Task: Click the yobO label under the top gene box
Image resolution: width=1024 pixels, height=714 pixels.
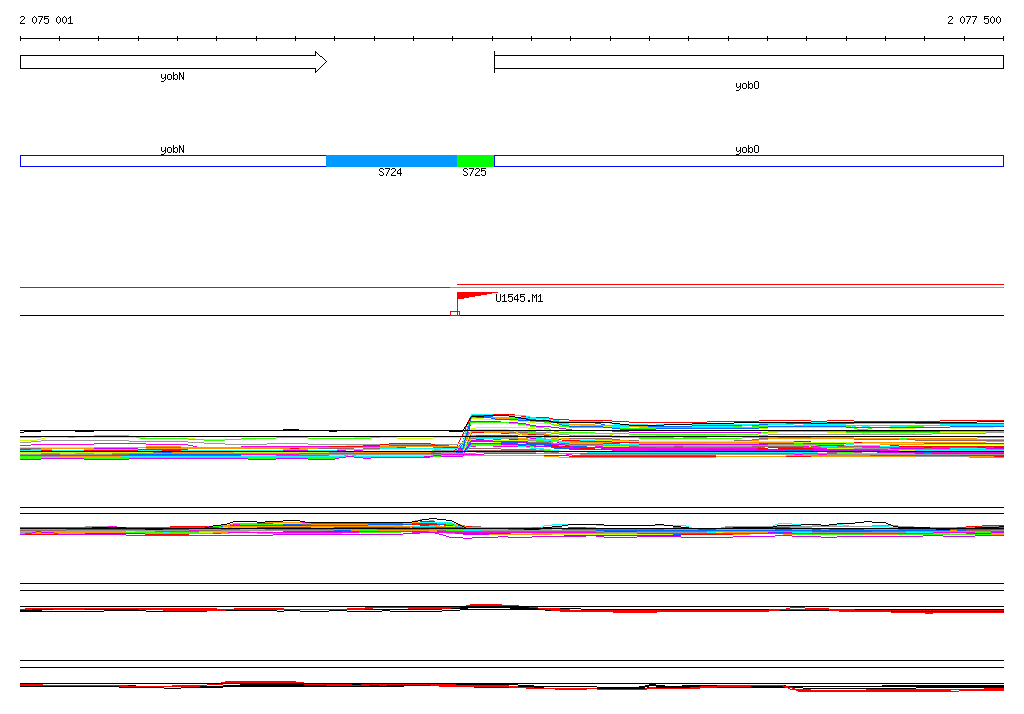Action: pos(747,86)
